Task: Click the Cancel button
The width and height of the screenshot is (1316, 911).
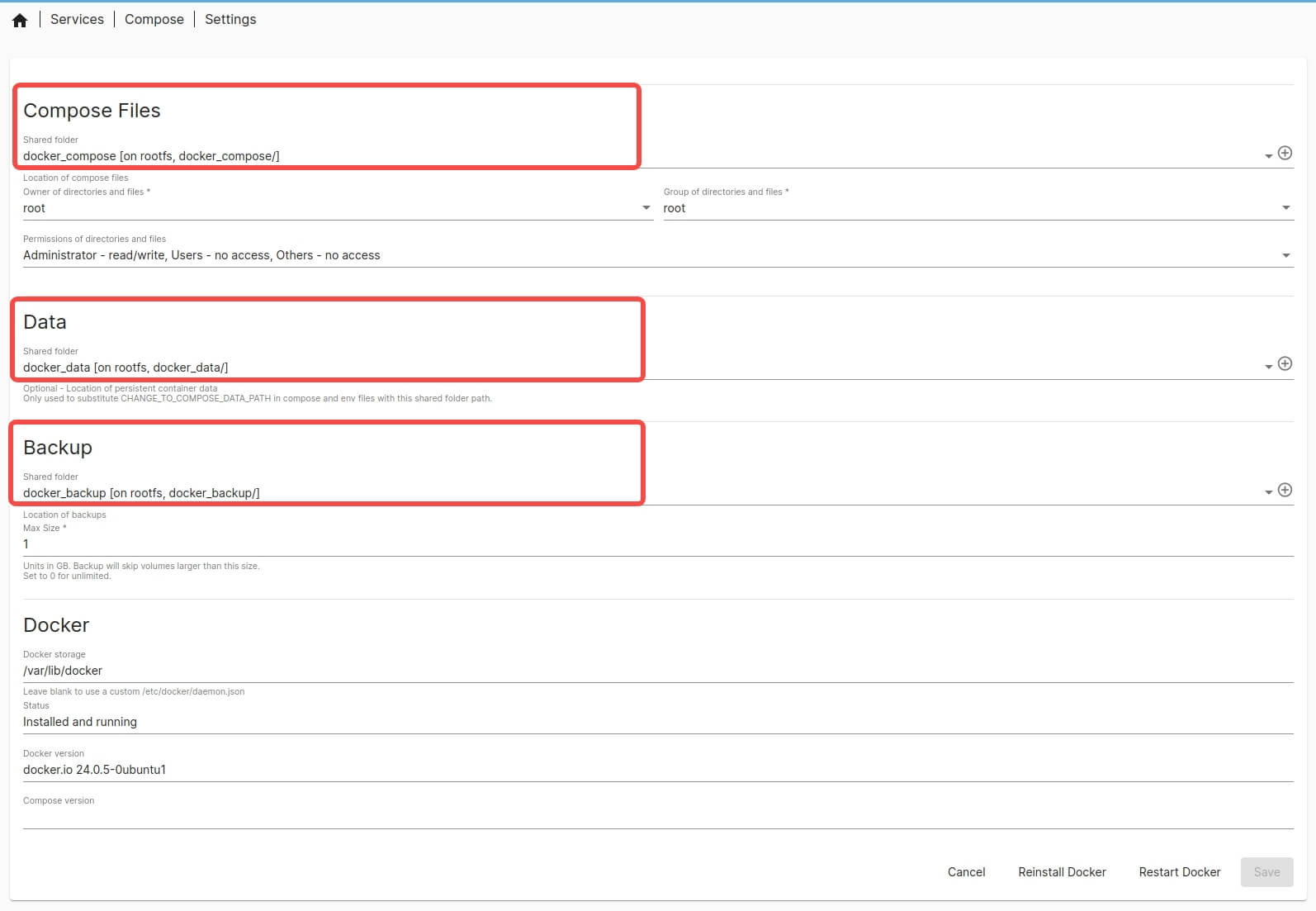Action: pos(966,872)
